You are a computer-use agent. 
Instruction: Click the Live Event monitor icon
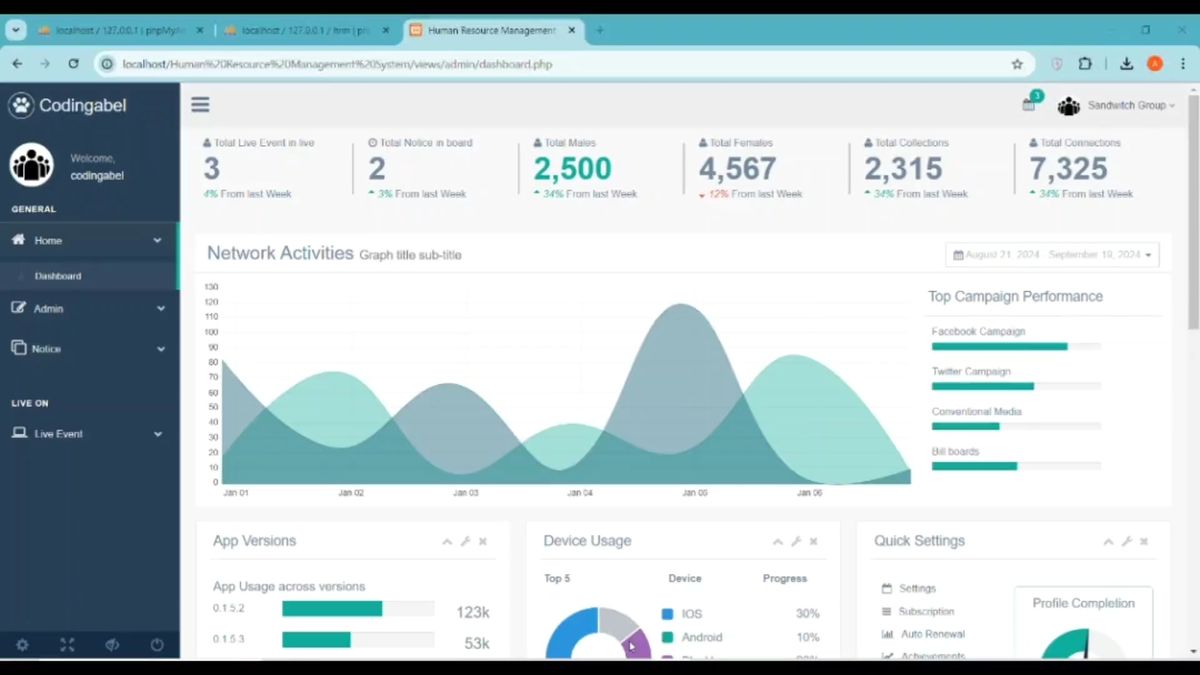[19, 433]
